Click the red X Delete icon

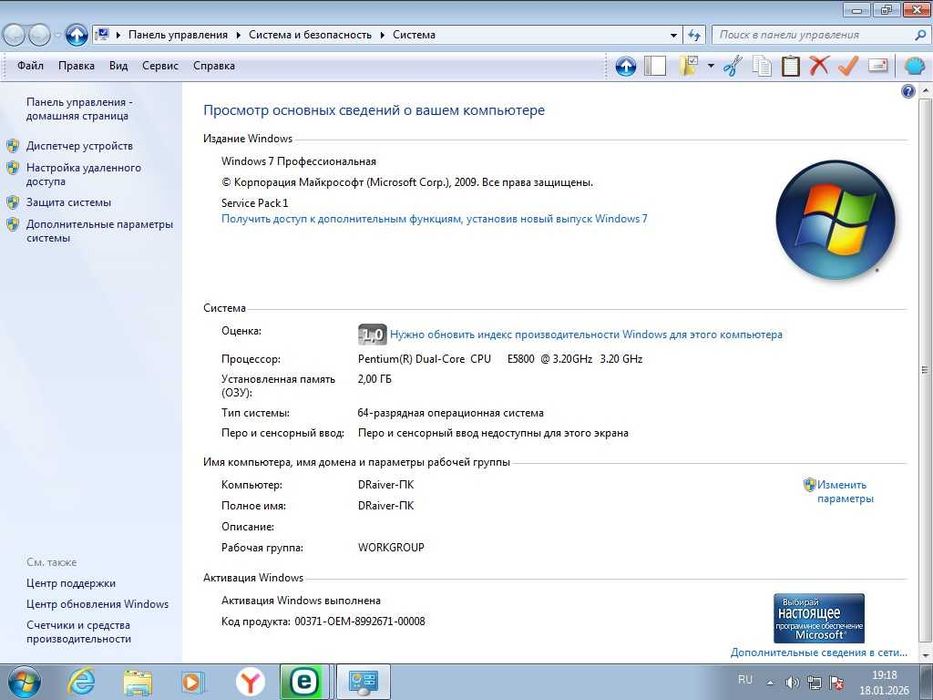(x=819, y=65)
